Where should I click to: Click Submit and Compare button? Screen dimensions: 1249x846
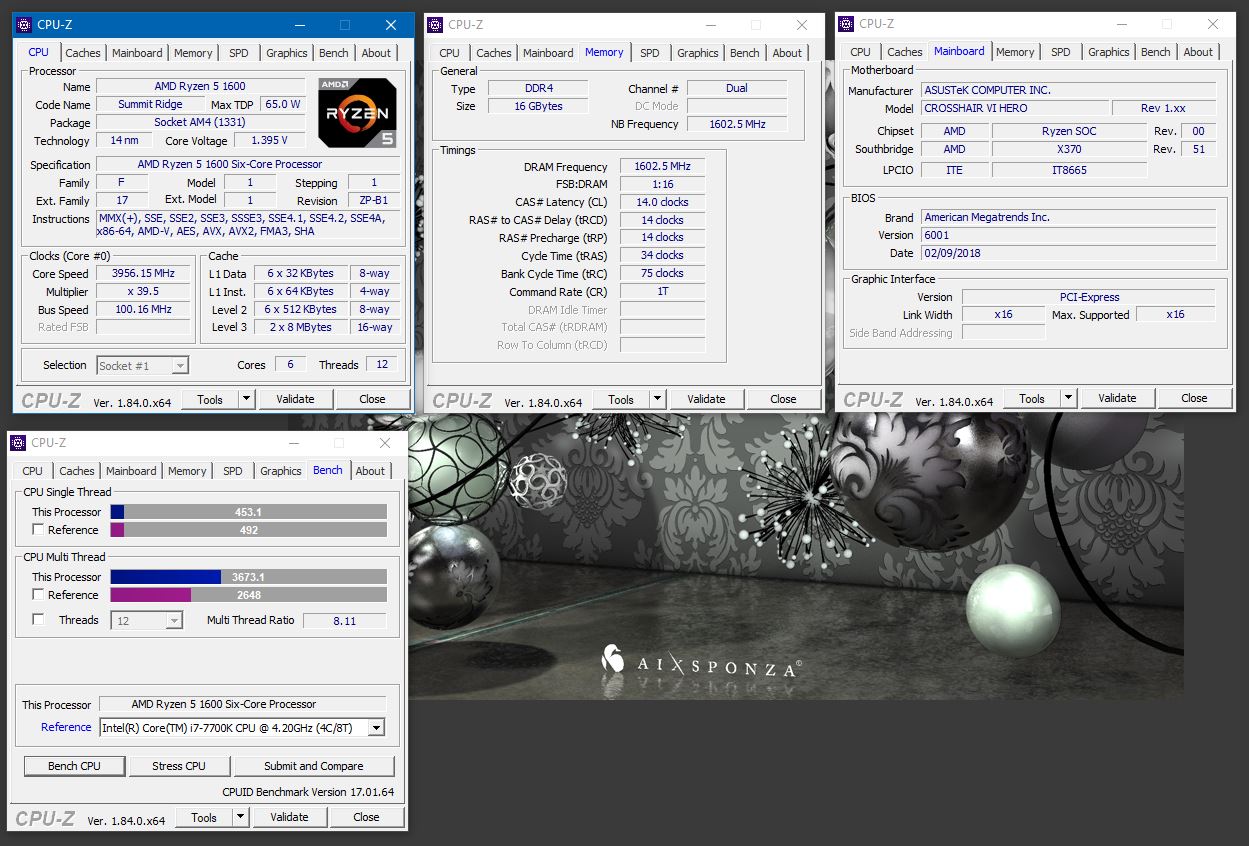click(314, 766)
